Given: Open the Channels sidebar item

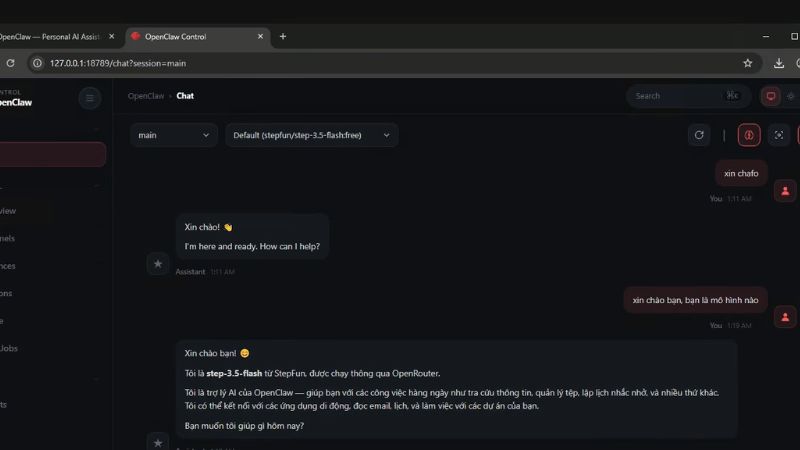Looking at the screenshot, I should tap(8, 238).
